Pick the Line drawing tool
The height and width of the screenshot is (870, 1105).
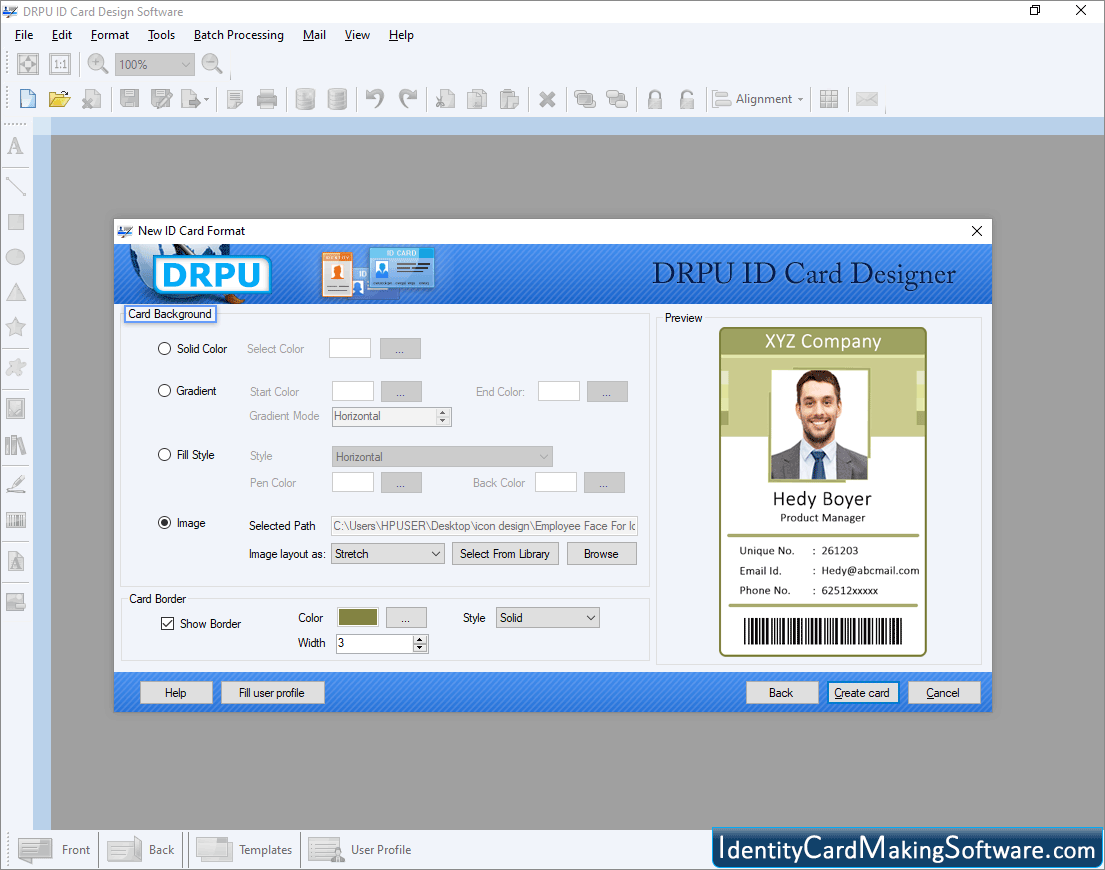pos(15,185)
